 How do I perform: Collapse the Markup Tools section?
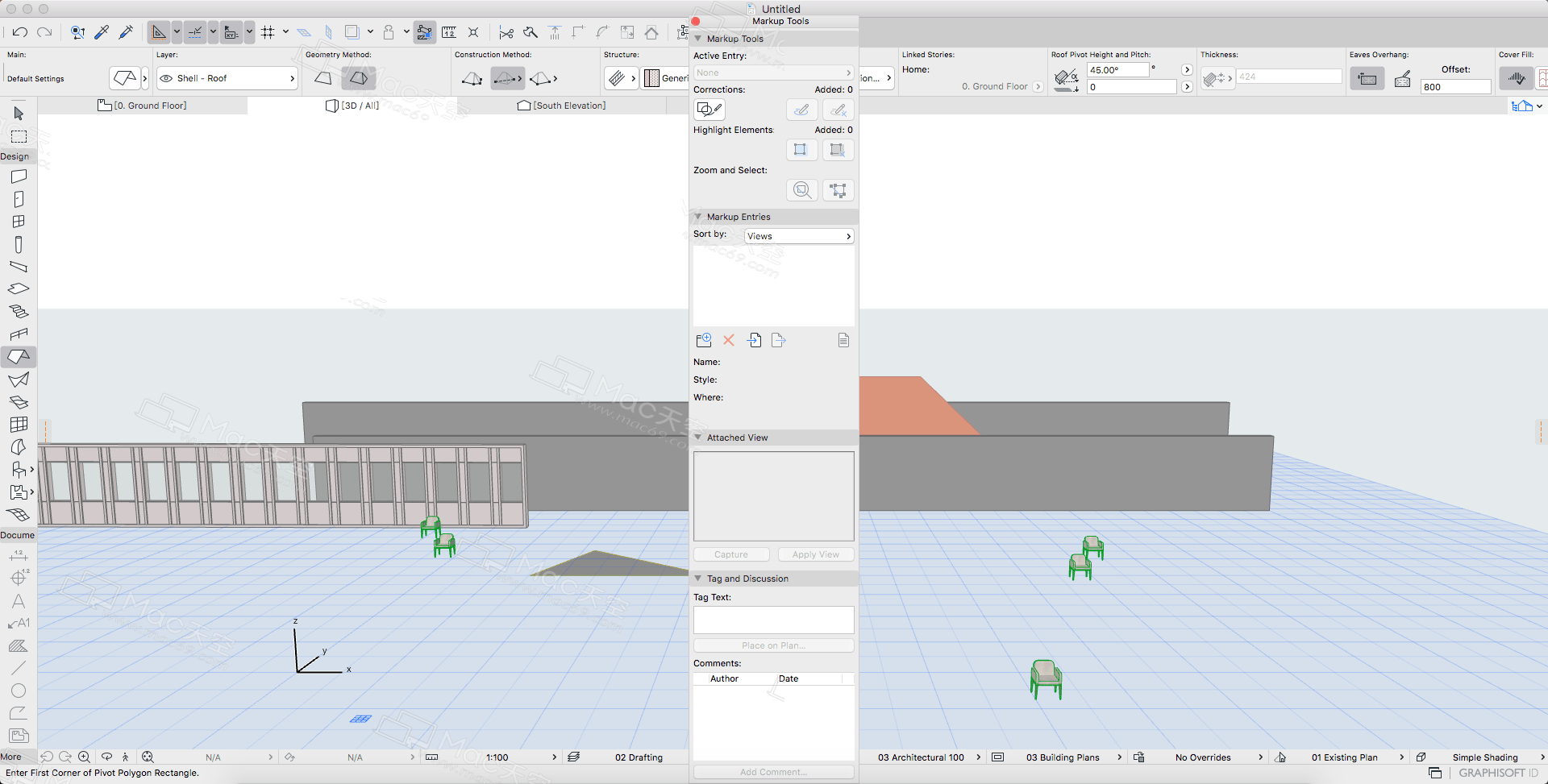coord(698,39)
